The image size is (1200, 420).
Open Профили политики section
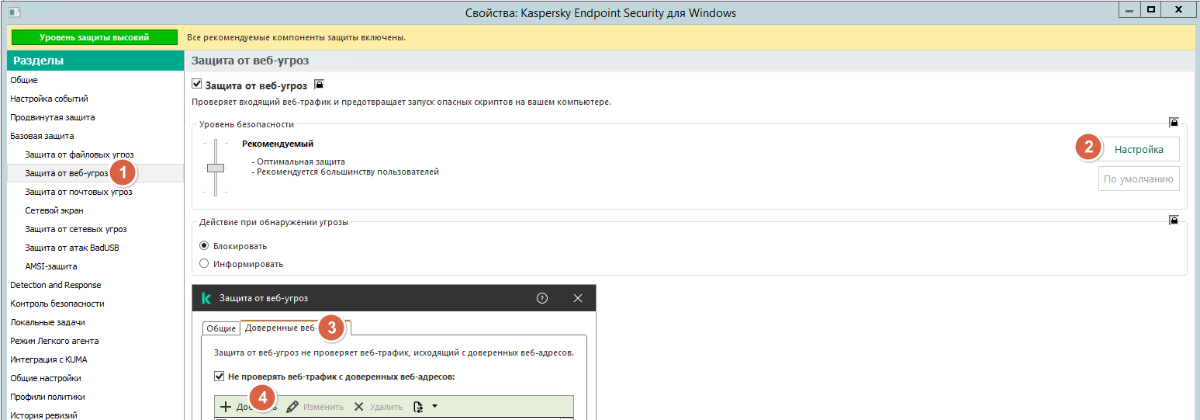coord(49,397)
